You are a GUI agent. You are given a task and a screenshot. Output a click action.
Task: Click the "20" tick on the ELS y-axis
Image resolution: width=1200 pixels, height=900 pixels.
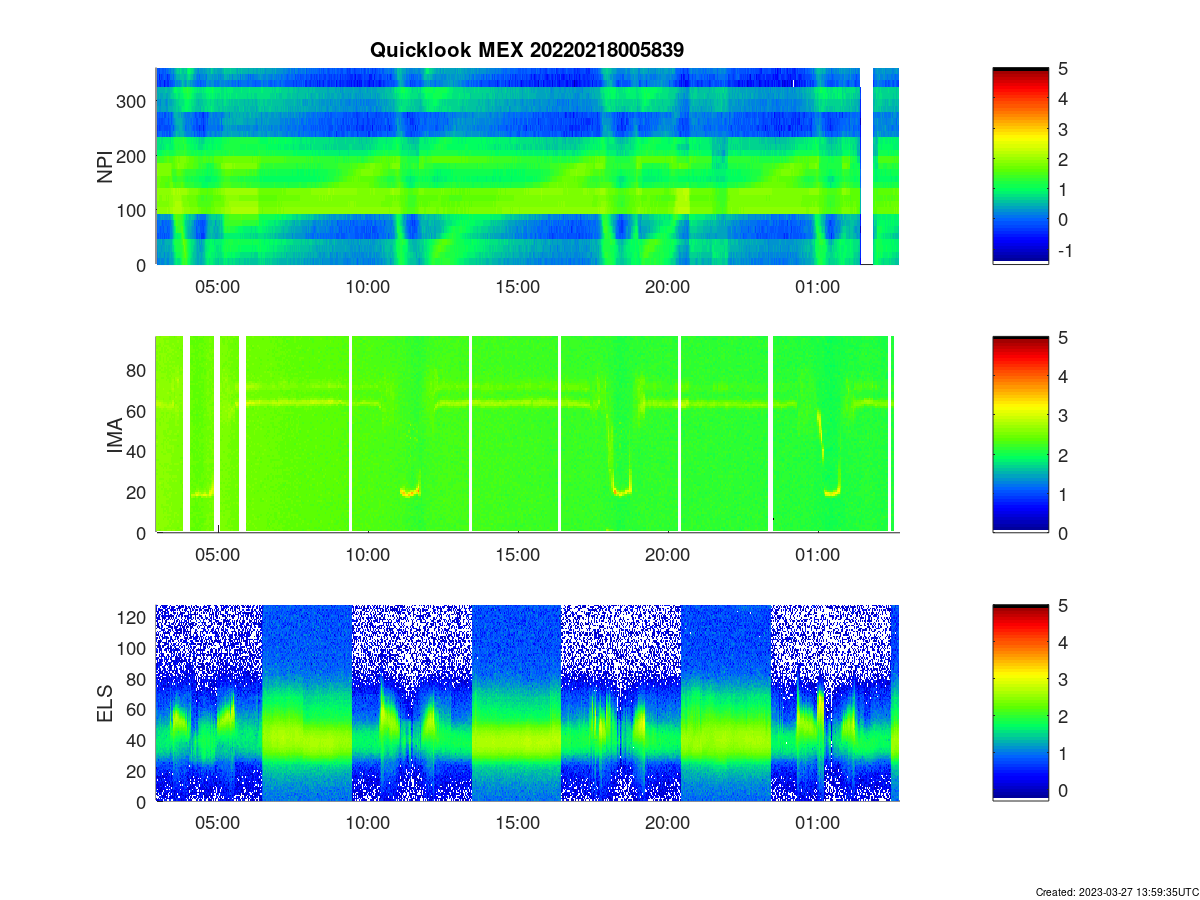[x=138, y=771]
